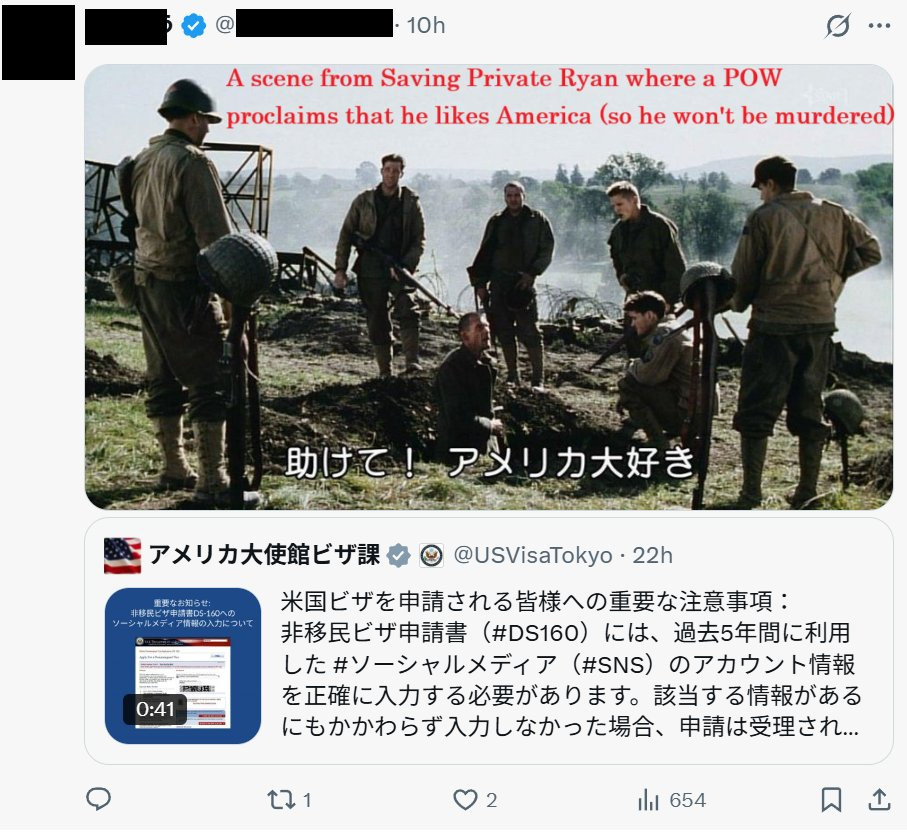907x840 pixels.
Task: Click the share upload icon
Action: click(x=879, y=800)
